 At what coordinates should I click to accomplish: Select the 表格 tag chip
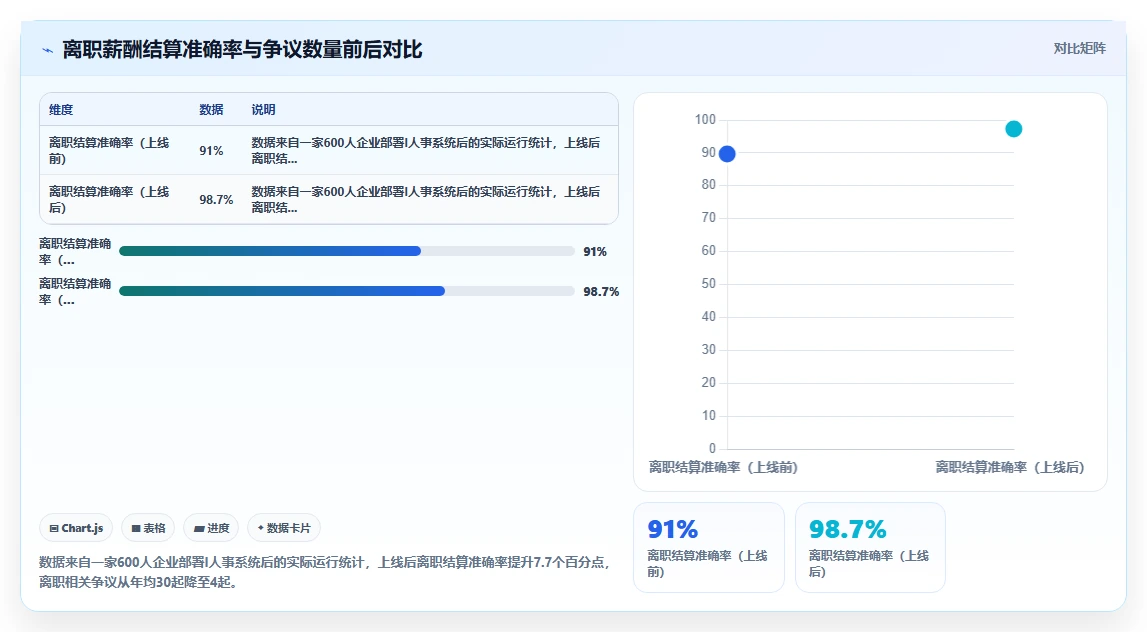tap(148, 528)
